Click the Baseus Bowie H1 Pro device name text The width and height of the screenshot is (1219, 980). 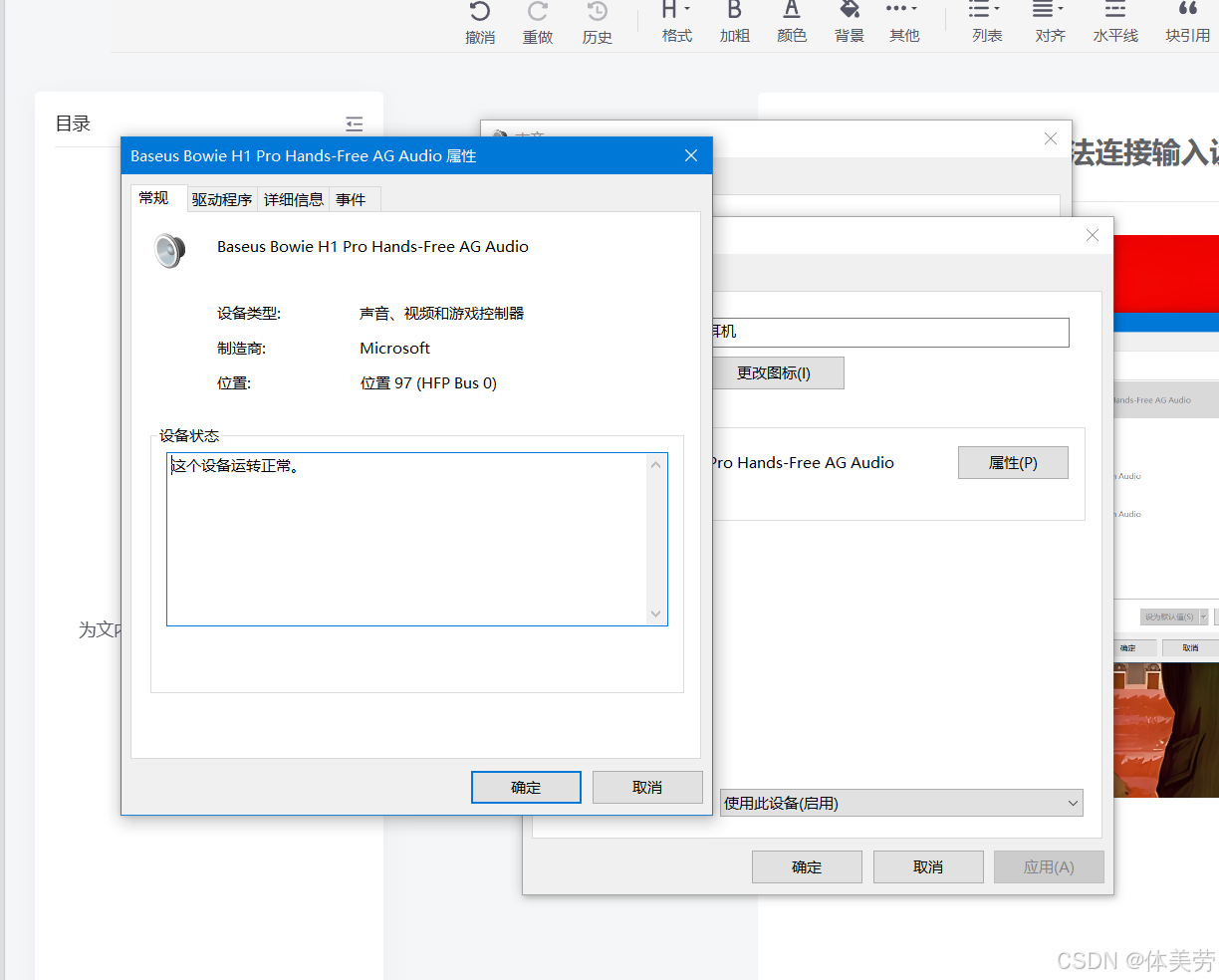[x=372, y=246]
